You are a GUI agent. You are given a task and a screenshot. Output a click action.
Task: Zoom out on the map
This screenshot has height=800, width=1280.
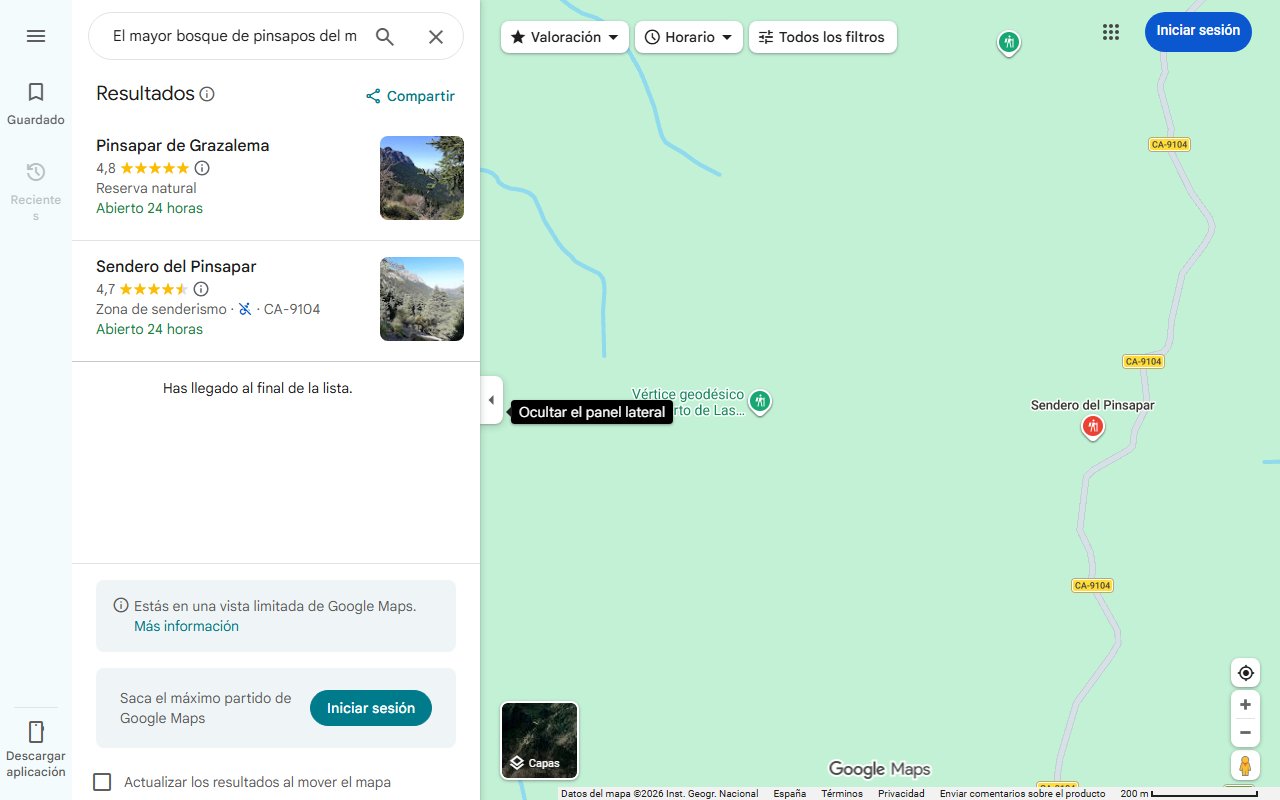pyautogui.click(x=1245, y=733)
